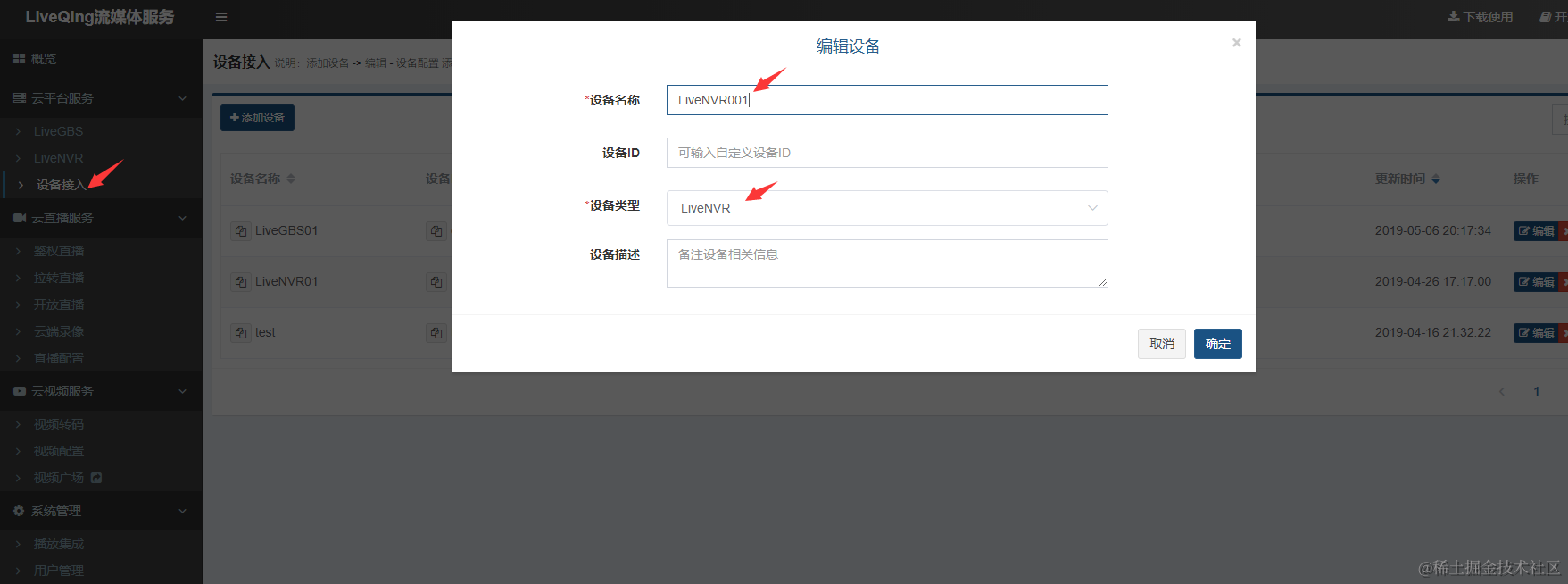Copy the device ID in test row
This screenshot has height=584, width=1568.
click(436, 333)
